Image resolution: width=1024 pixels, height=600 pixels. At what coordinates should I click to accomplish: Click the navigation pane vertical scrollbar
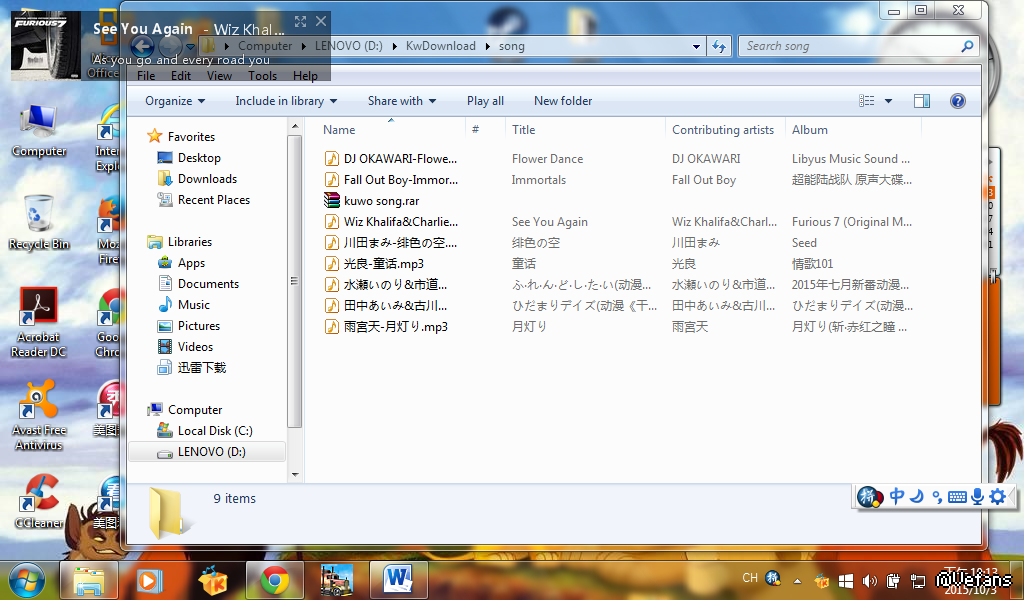294,281
